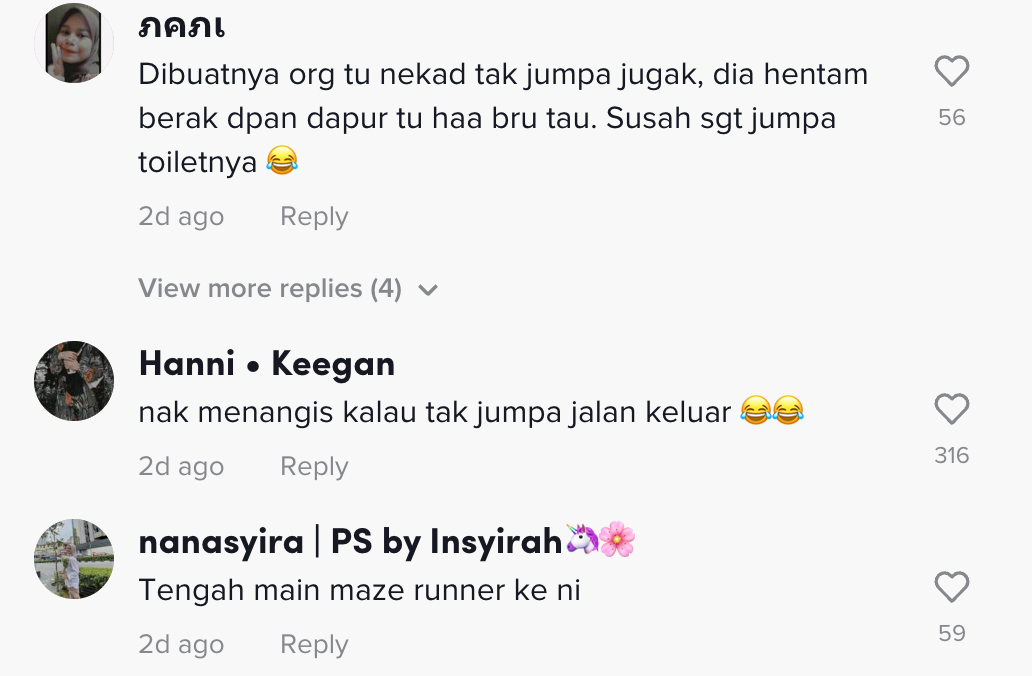Reply to the jalan keluar comment
Image resolution: width=1032 pixels, height=676 pixels.
click(314, 467)
